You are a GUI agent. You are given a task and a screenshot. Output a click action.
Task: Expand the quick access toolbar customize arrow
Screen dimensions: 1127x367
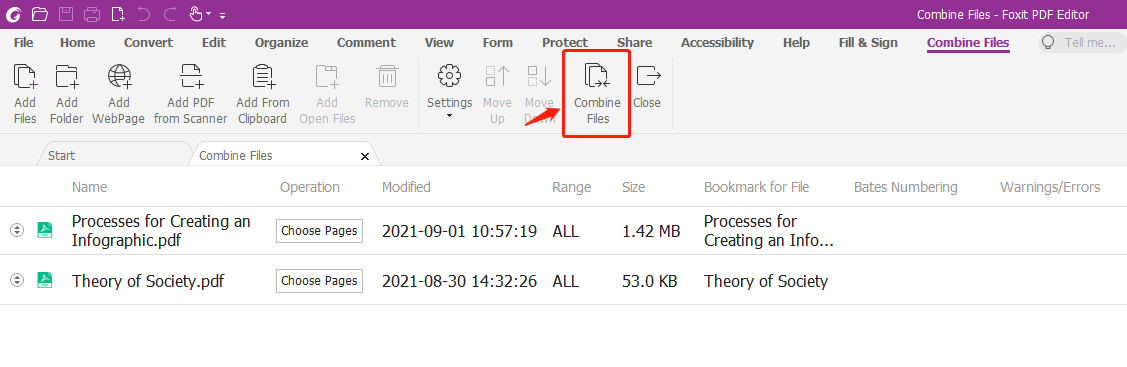click(x=223, y=15)
